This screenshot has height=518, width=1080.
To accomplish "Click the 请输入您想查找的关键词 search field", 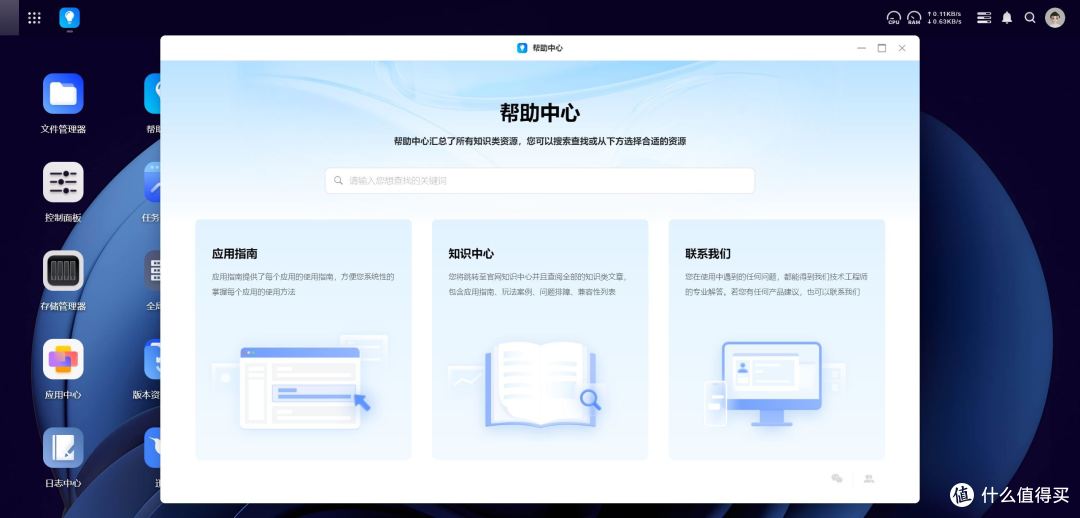I will pyautogui.click(x=540, y=180).
